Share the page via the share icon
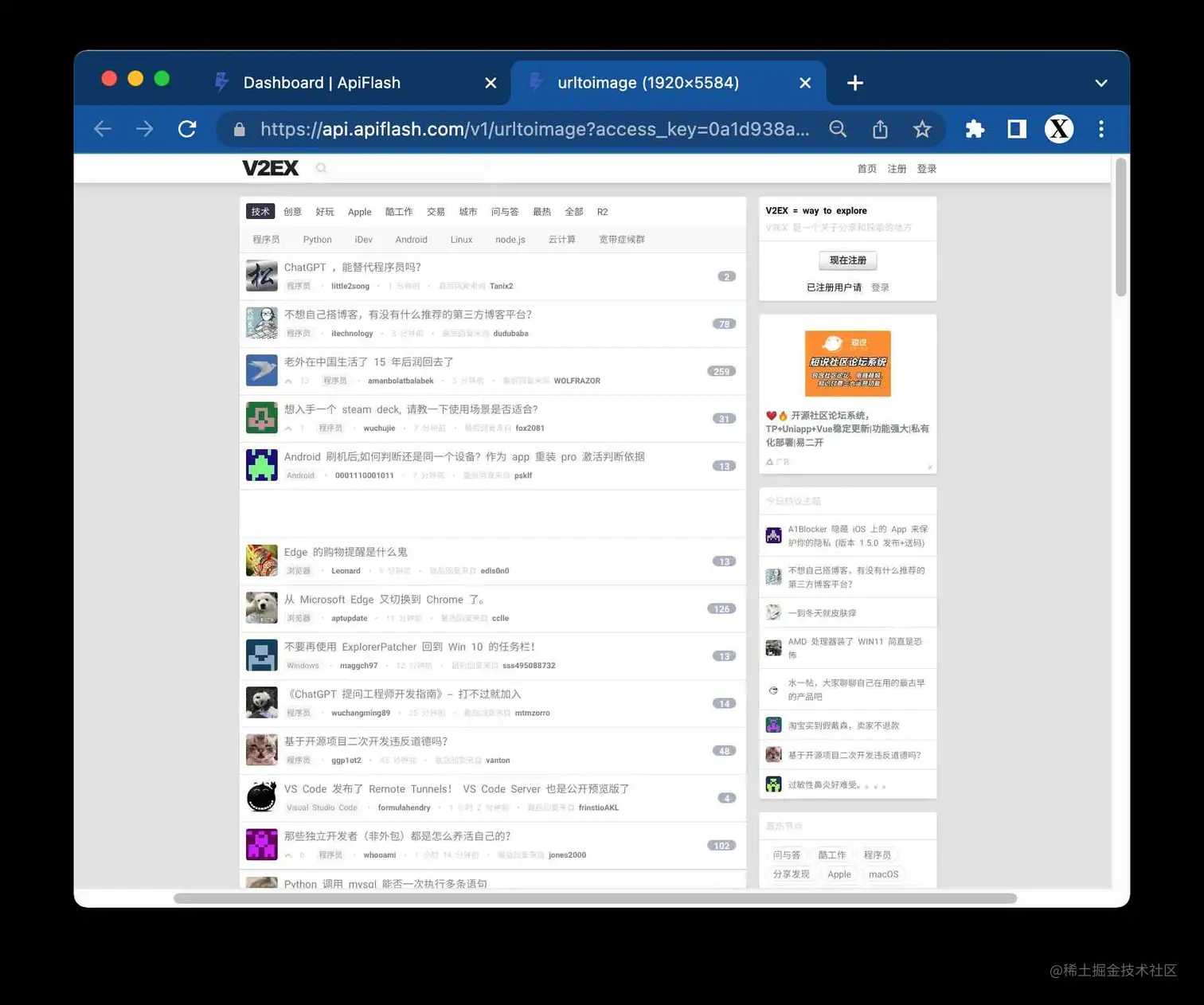 point(879,128)
